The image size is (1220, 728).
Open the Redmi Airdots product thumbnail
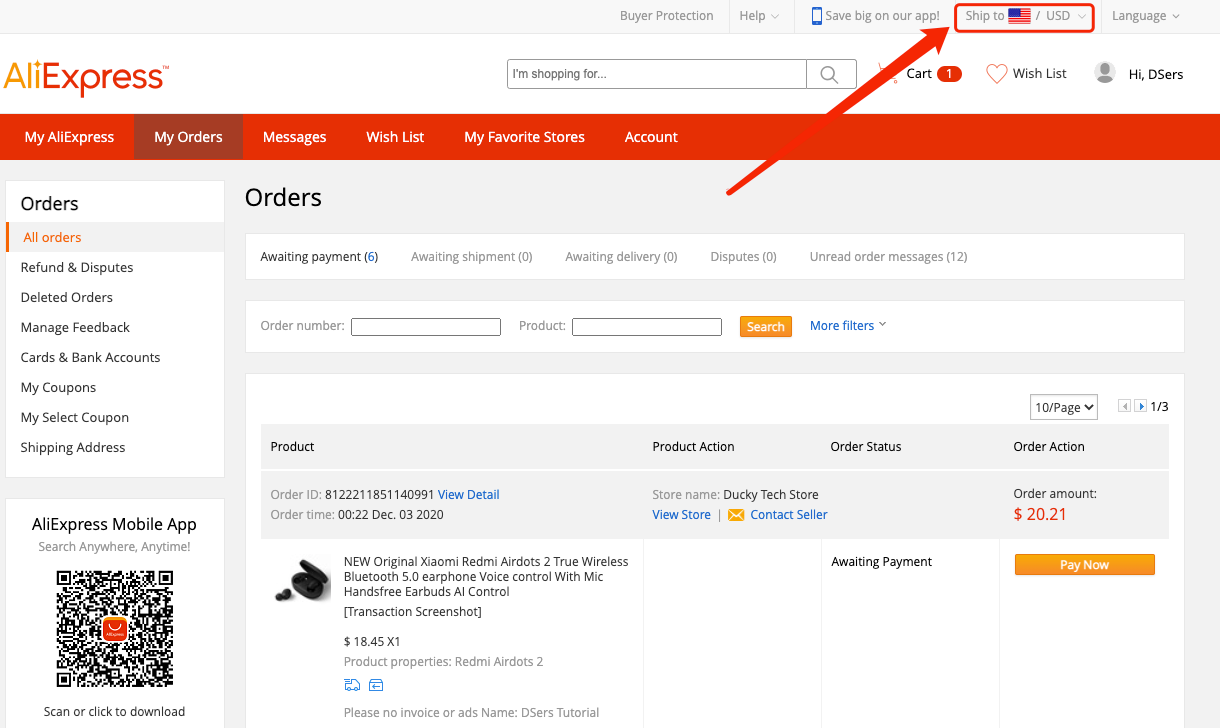302,582
